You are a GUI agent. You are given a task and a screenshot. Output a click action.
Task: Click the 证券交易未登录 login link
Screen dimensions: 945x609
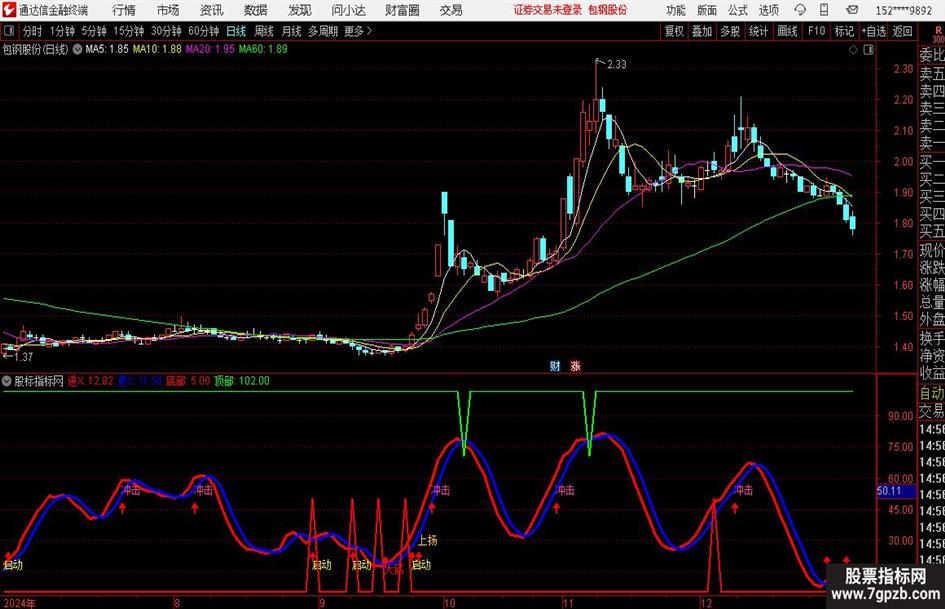[548, 10]
